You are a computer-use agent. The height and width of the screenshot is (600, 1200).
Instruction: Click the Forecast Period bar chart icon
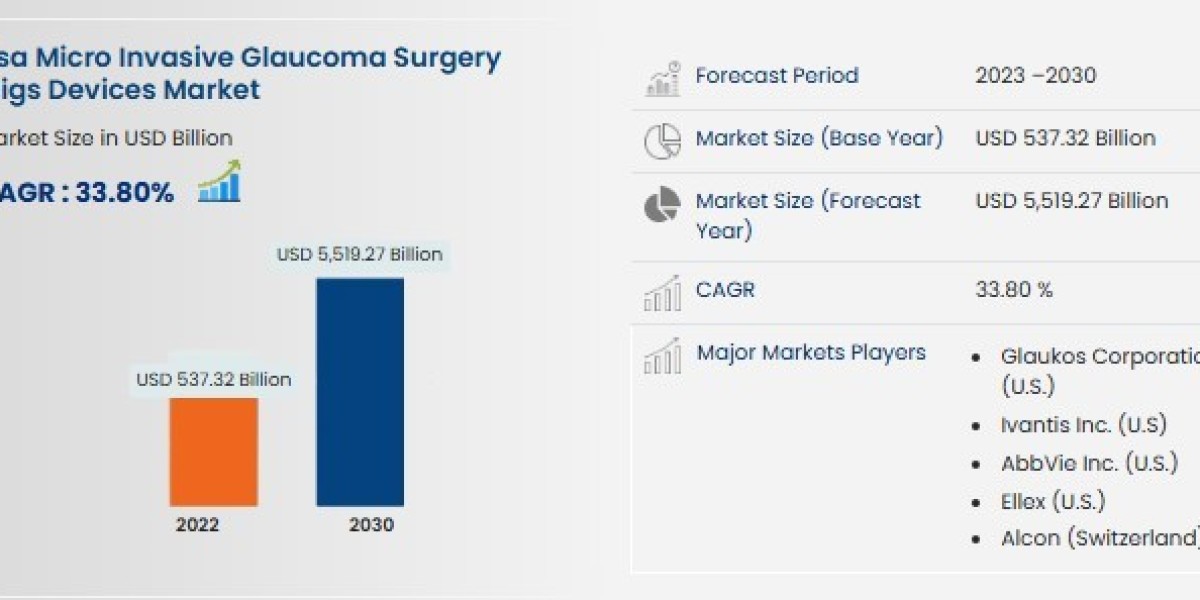click(x=663, y=79)
